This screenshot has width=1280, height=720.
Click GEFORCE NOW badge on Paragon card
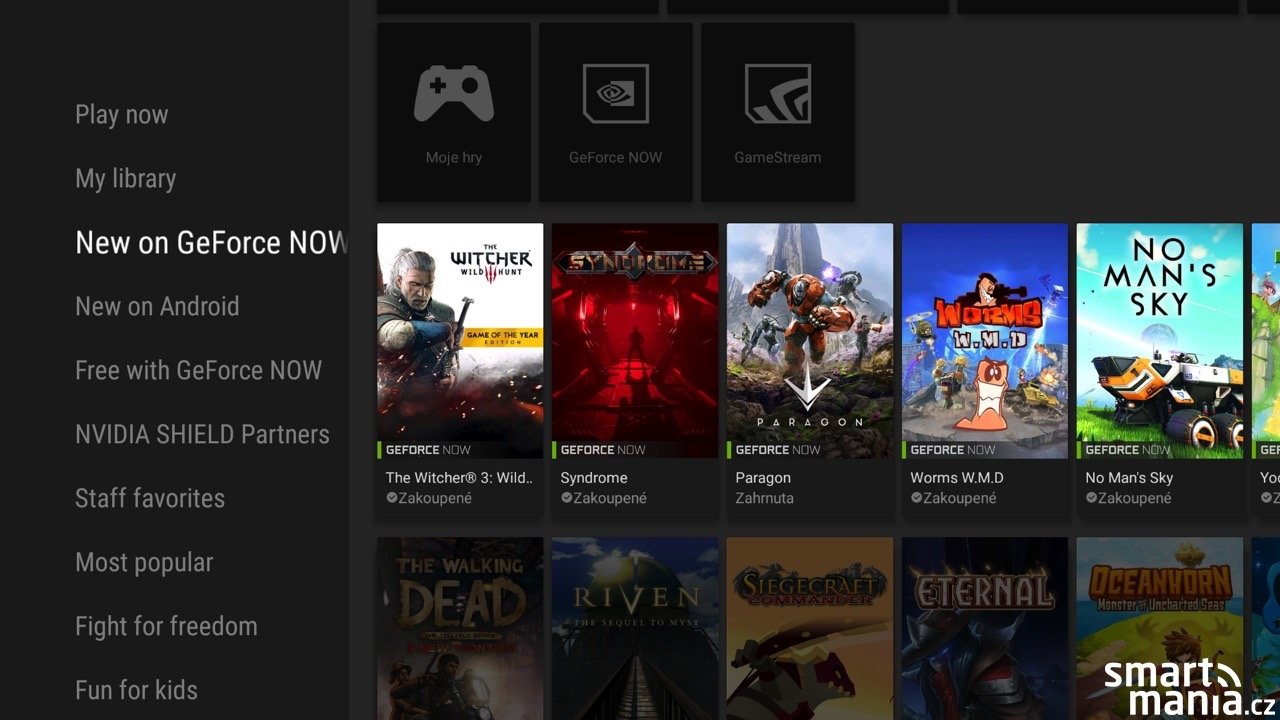click(775, 450)
